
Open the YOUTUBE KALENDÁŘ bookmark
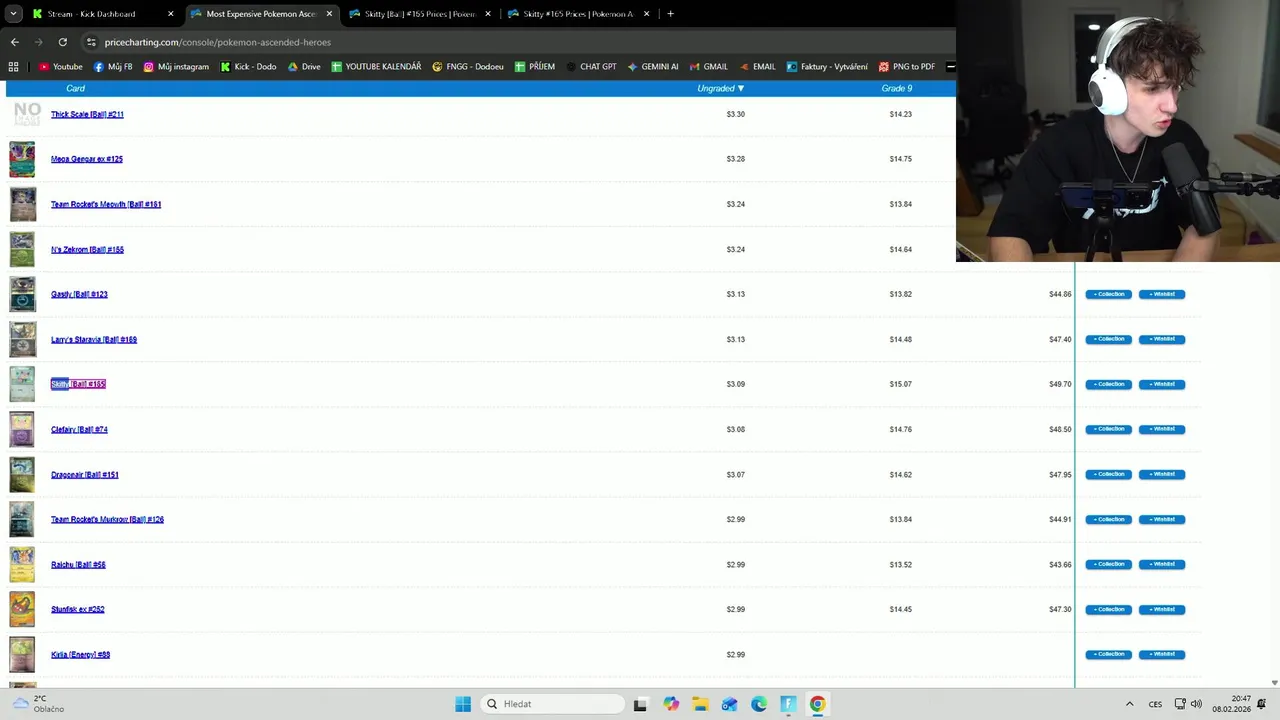(376, 67)
